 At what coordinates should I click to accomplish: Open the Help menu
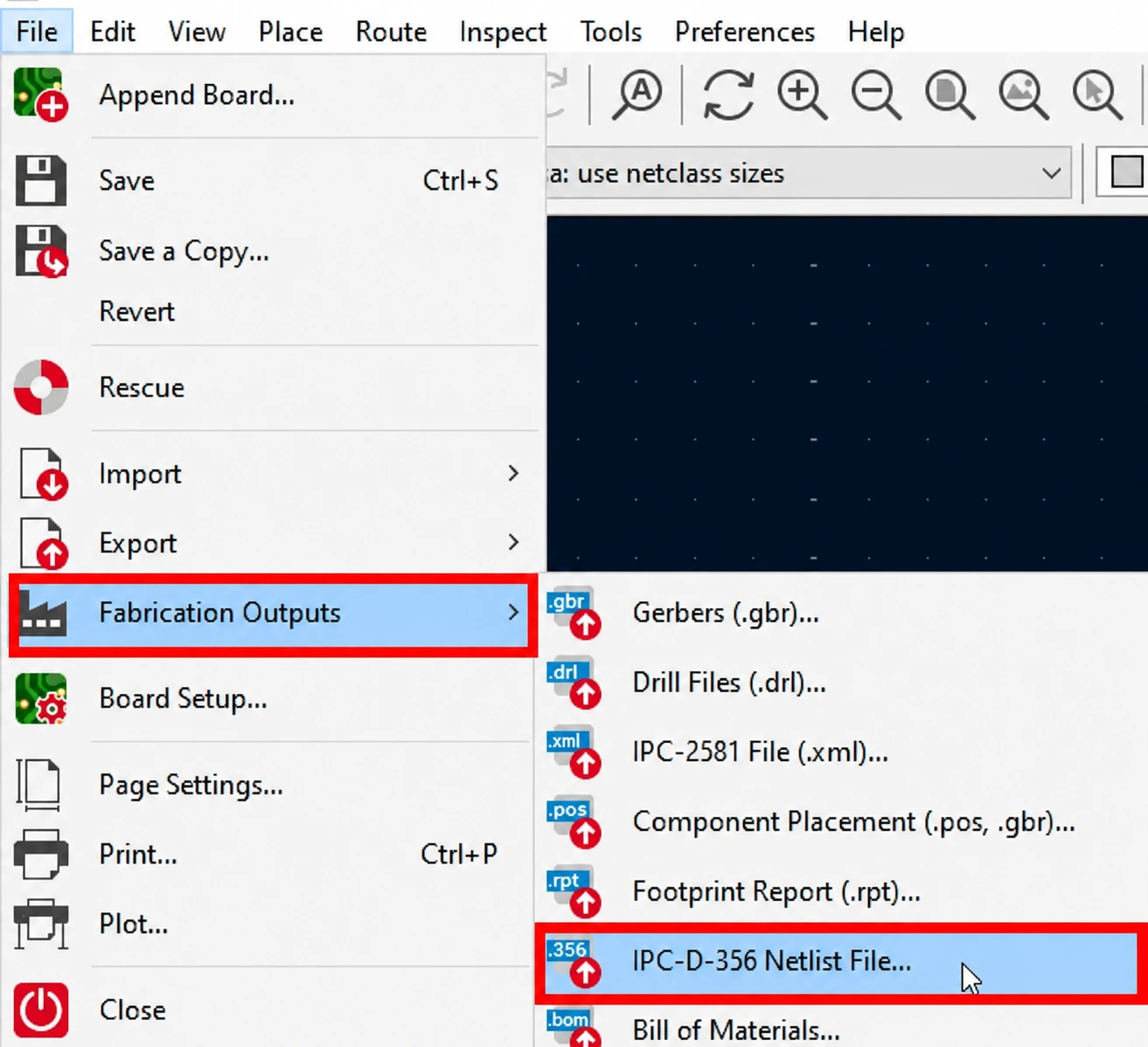876,31
